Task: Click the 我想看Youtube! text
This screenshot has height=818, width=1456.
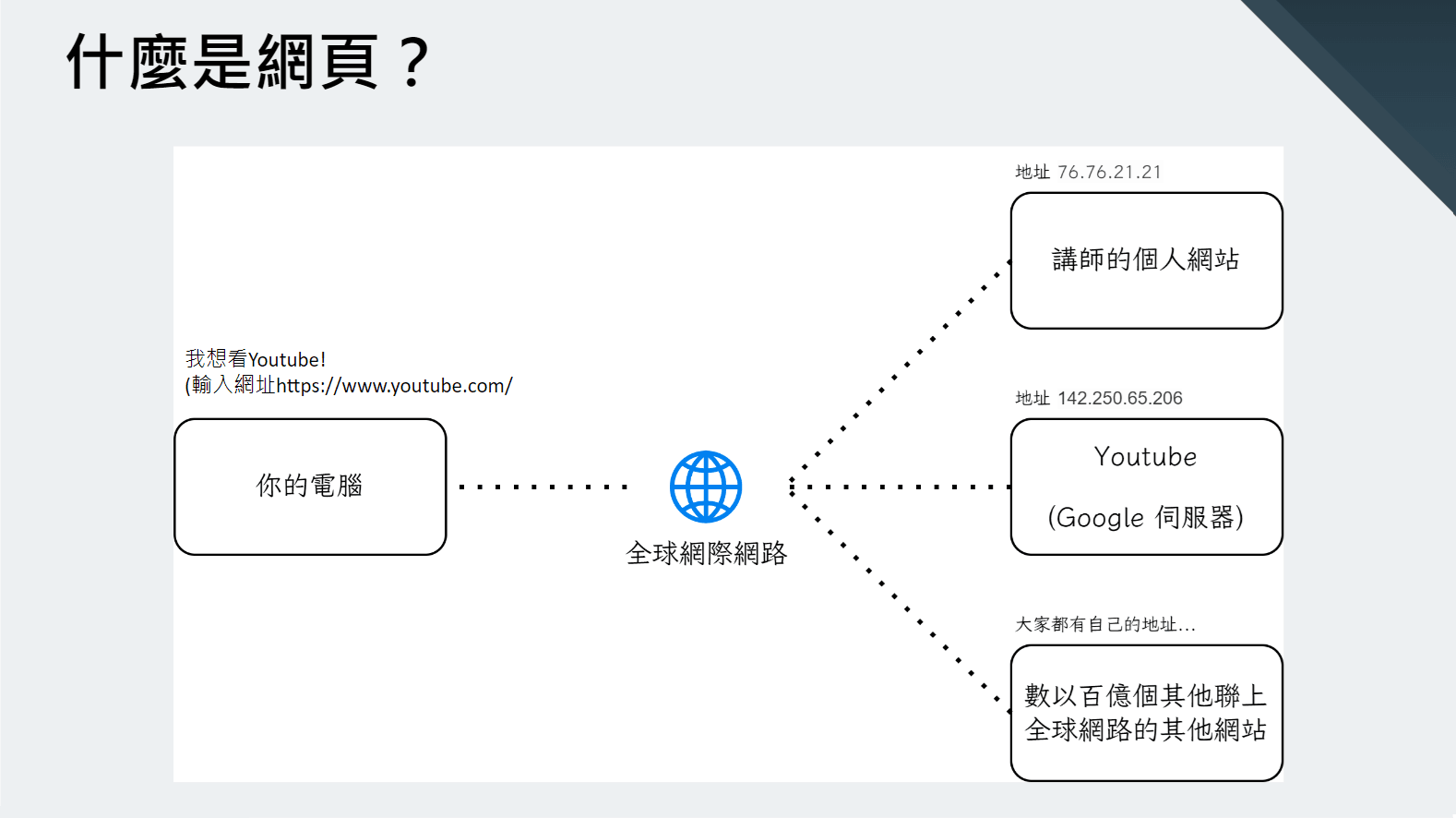Action: click(256, 359)
